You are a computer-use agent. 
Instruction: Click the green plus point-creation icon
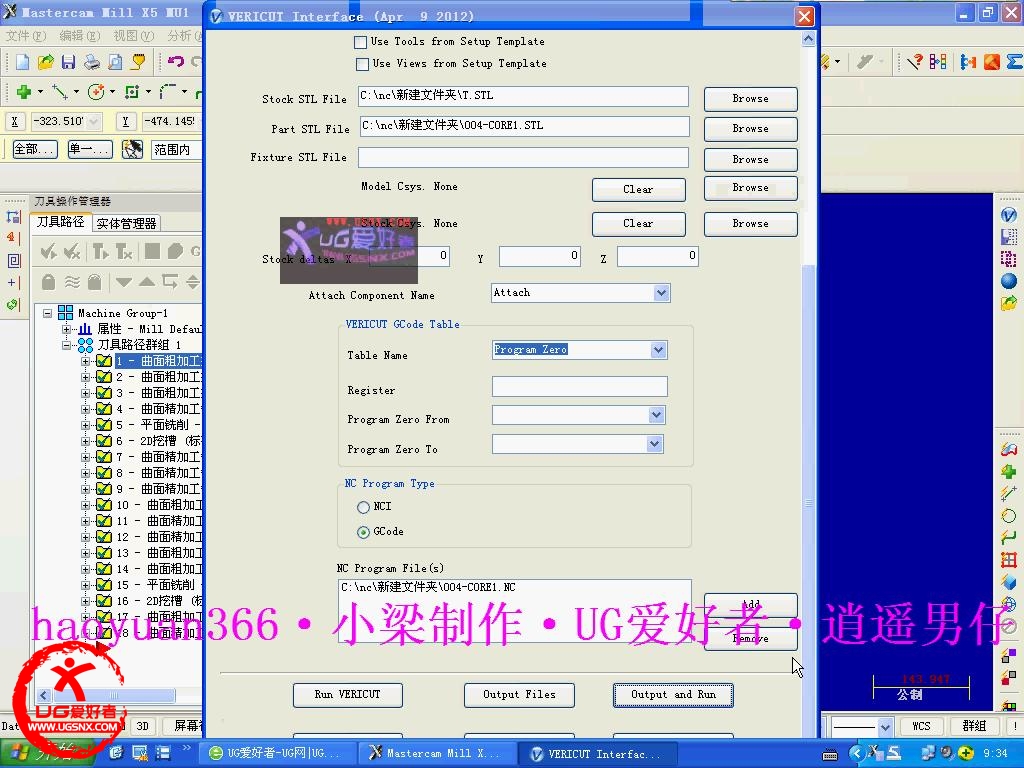(24, 92)
